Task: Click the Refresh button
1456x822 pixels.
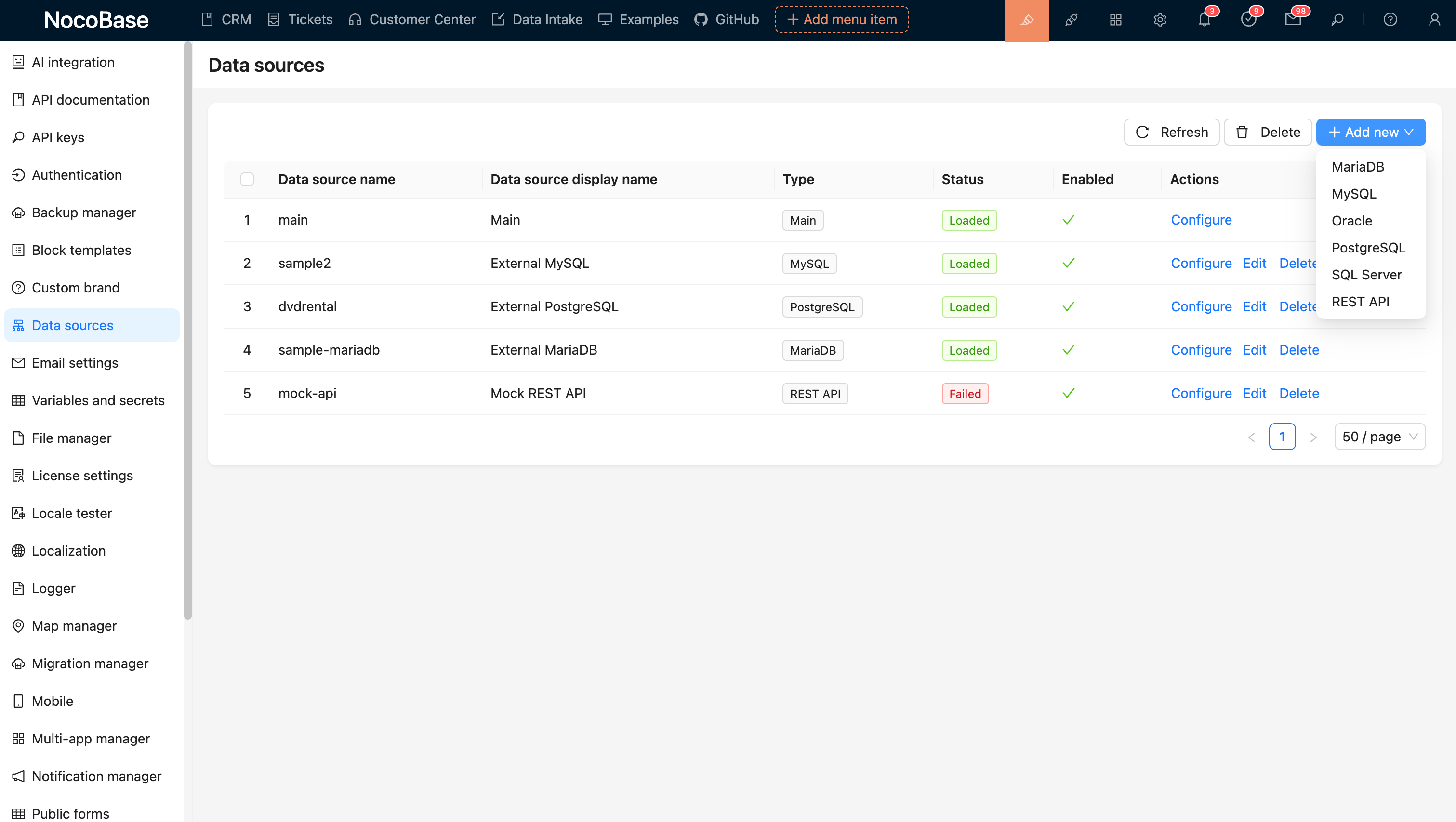Action: point(1172,133)
